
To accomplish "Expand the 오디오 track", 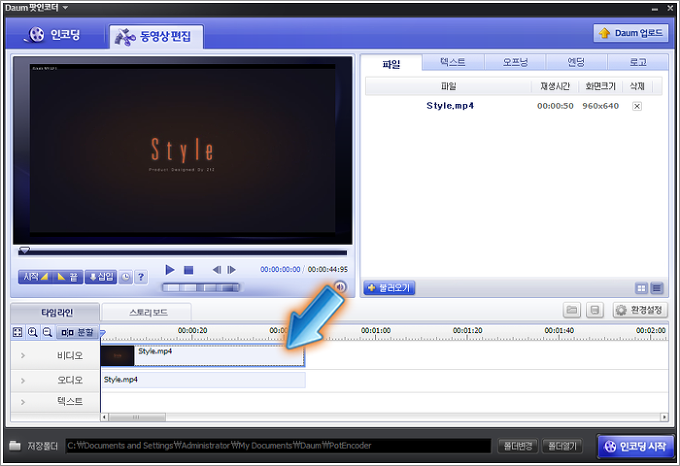I will pyautogui.click(x=23, y=381).
